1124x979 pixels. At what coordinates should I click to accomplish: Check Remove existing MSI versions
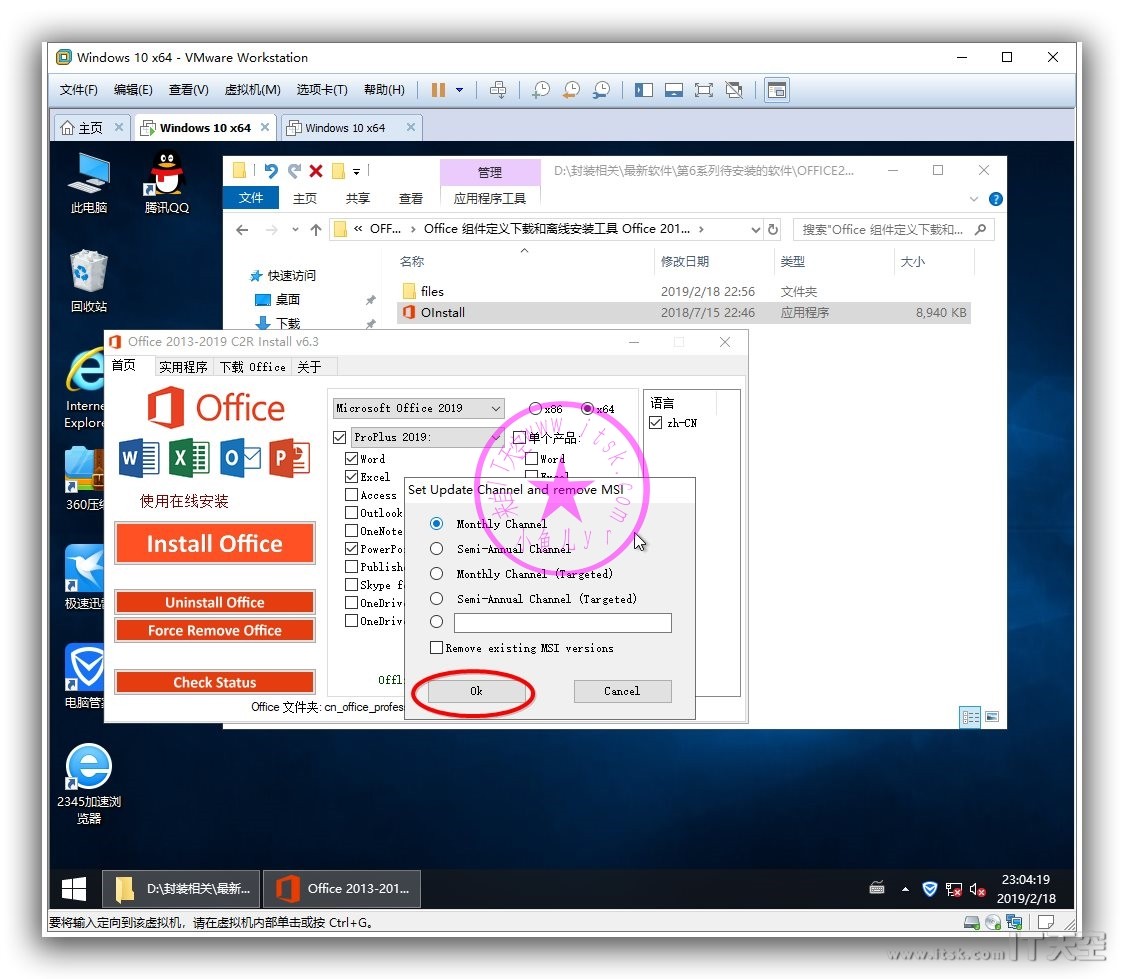(436, 648)
